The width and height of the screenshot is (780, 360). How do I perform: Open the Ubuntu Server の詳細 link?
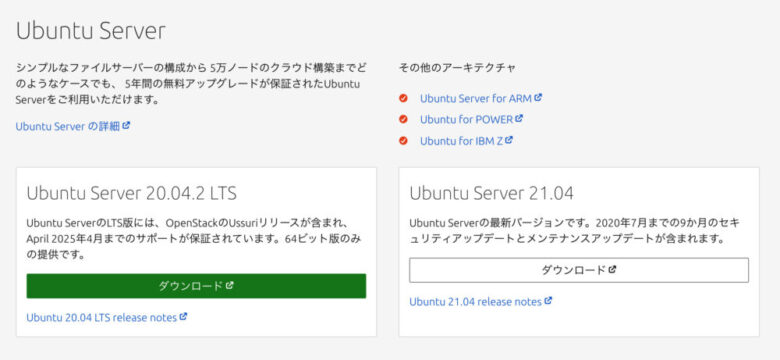[x=73, y=126]
